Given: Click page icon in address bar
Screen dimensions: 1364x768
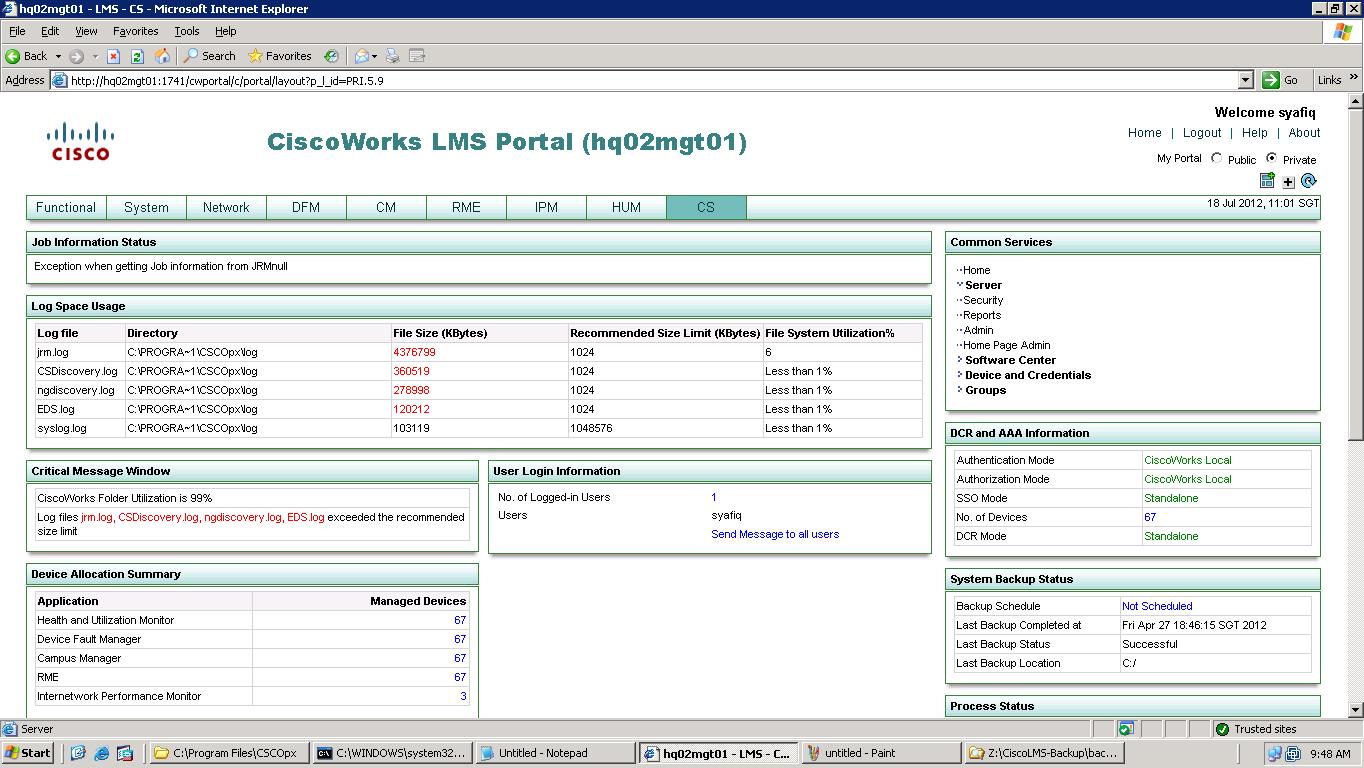Looking at the screenshot, I should pos(60,81).
